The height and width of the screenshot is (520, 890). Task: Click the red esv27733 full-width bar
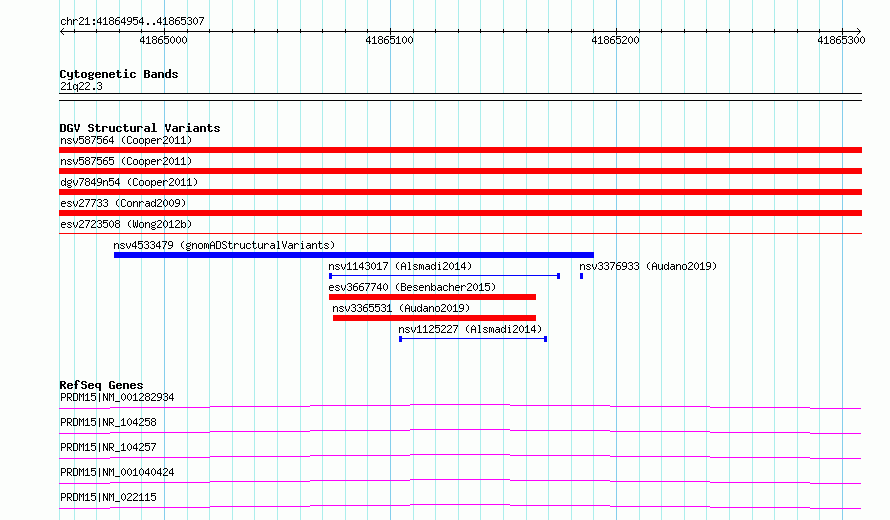coord(460,213)
